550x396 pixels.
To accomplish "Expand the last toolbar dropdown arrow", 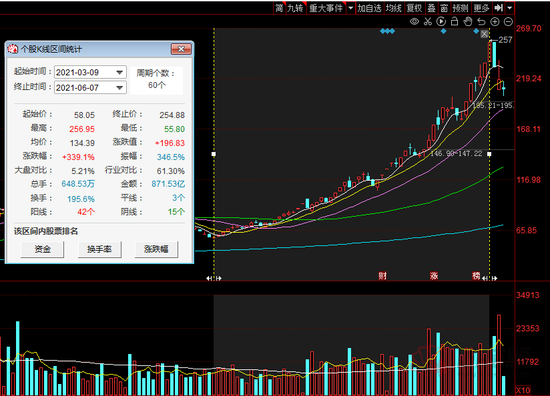I will [510, 8].
